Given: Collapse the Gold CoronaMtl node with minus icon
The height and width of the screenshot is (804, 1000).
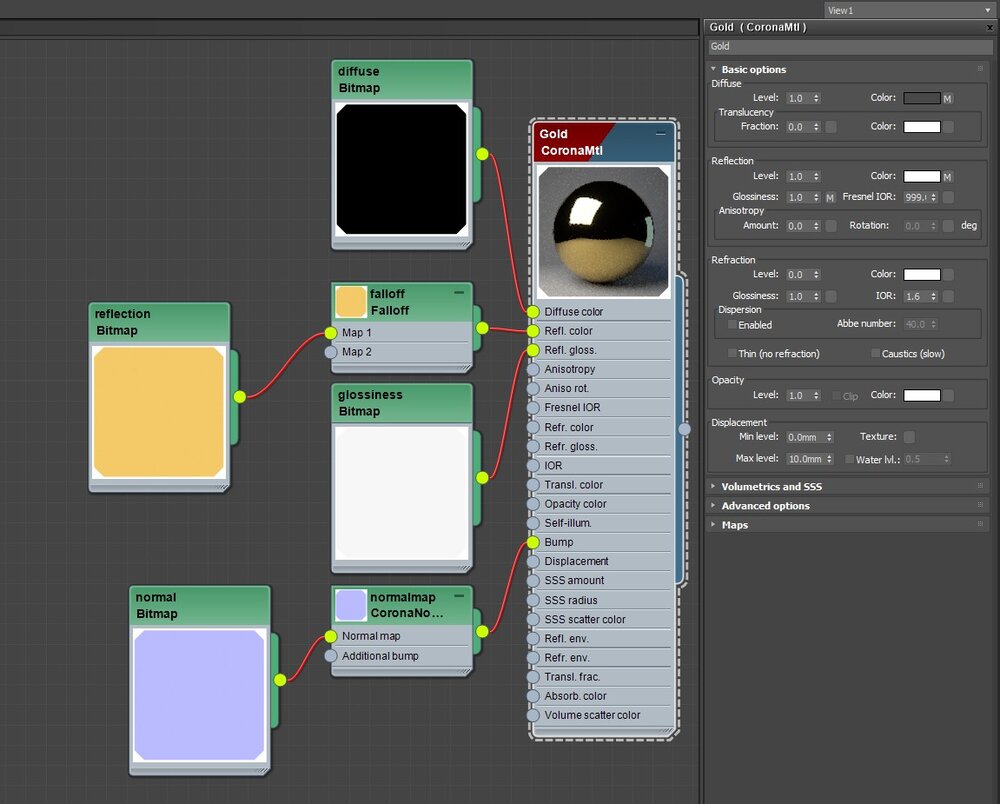Looking at the screenshot, I should [x=660, y=134].
